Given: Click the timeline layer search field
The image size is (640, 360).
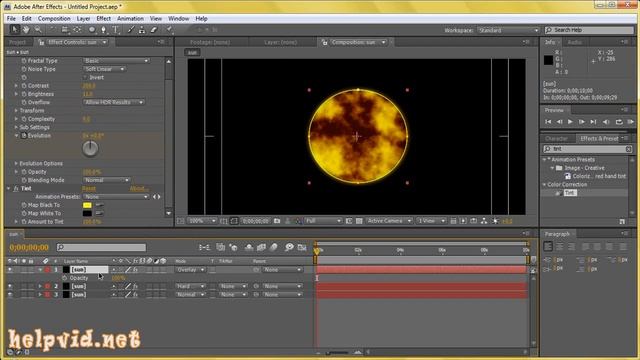Looking at the screenshot, I should point(101,247).
